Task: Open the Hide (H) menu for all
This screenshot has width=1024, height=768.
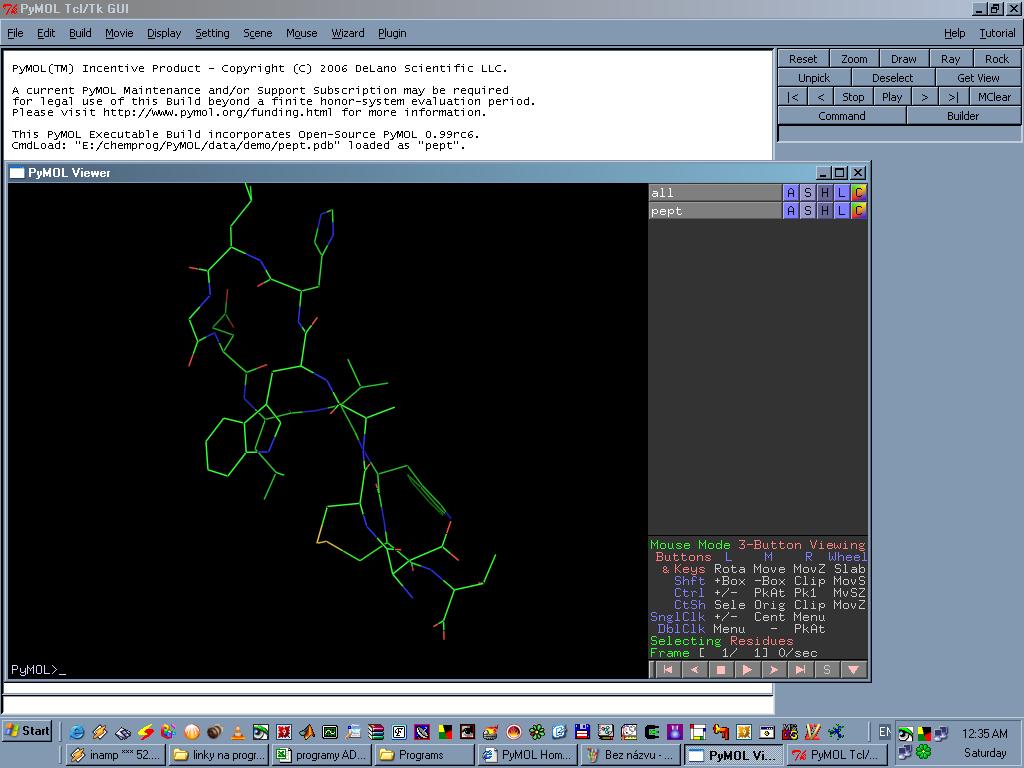Action: click(x=825, y=193)
